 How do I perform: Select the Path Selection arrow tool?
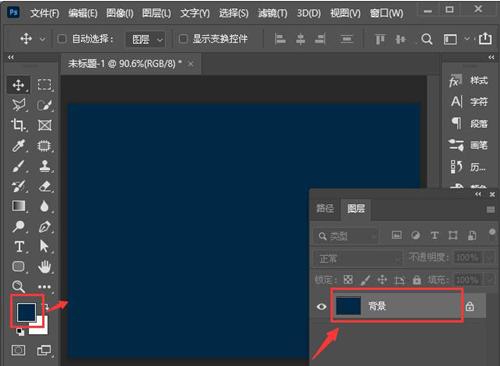click(44, 246)
